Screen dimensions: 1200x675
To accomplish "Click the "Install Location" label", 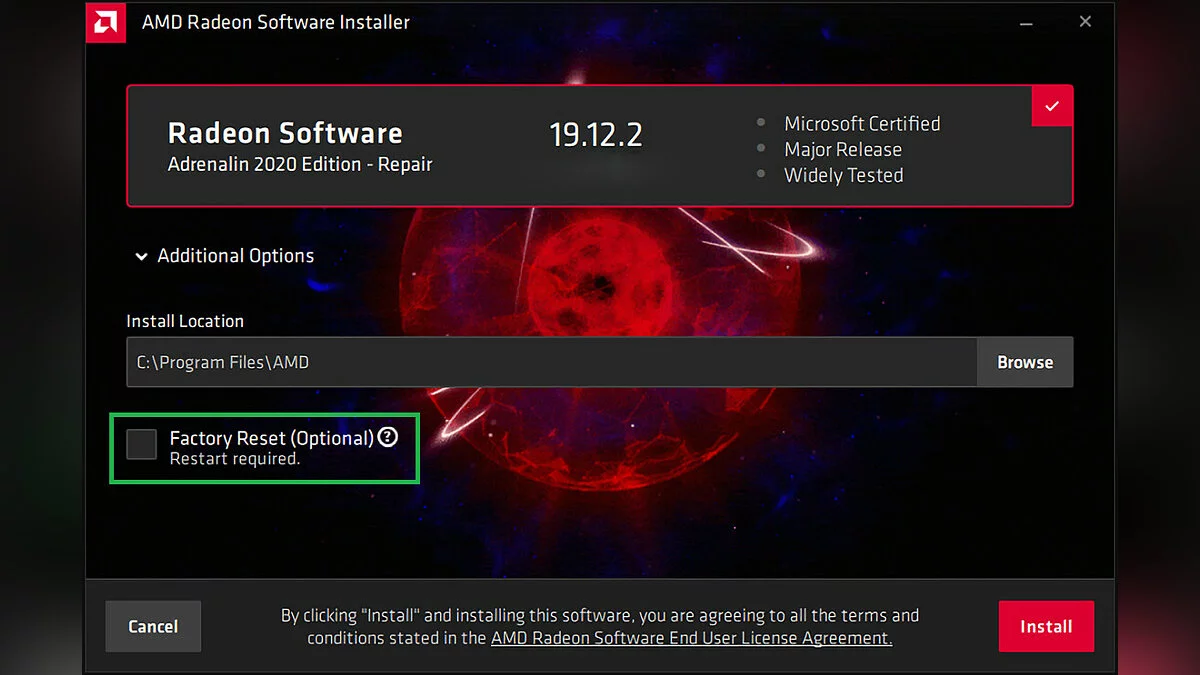I will click(185, 321).
